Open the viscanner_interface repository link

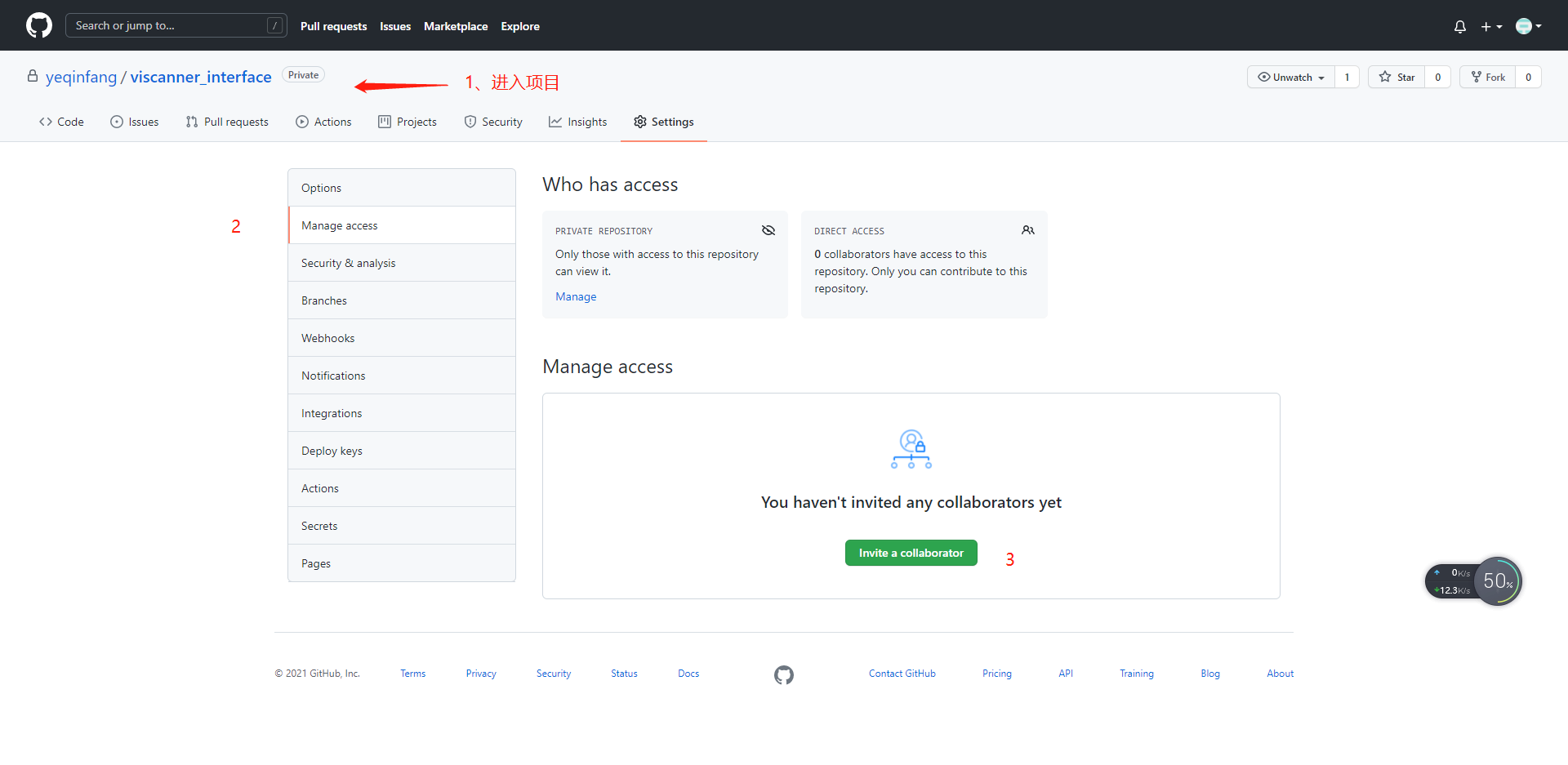(x=201, y=77)
